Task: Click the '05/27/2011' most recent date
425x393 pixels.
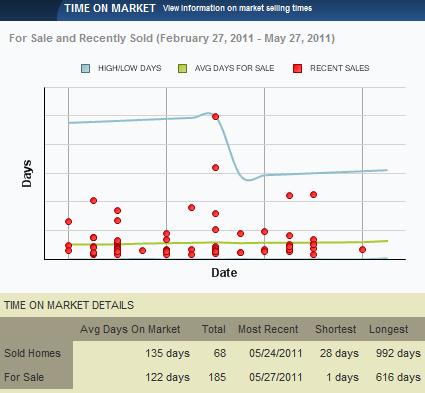Action: point(276,377)
